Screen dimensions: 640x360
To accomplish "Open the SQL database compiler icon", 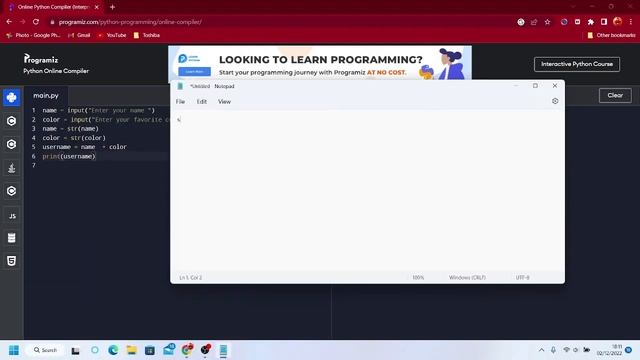I will (x=11, y=238).
